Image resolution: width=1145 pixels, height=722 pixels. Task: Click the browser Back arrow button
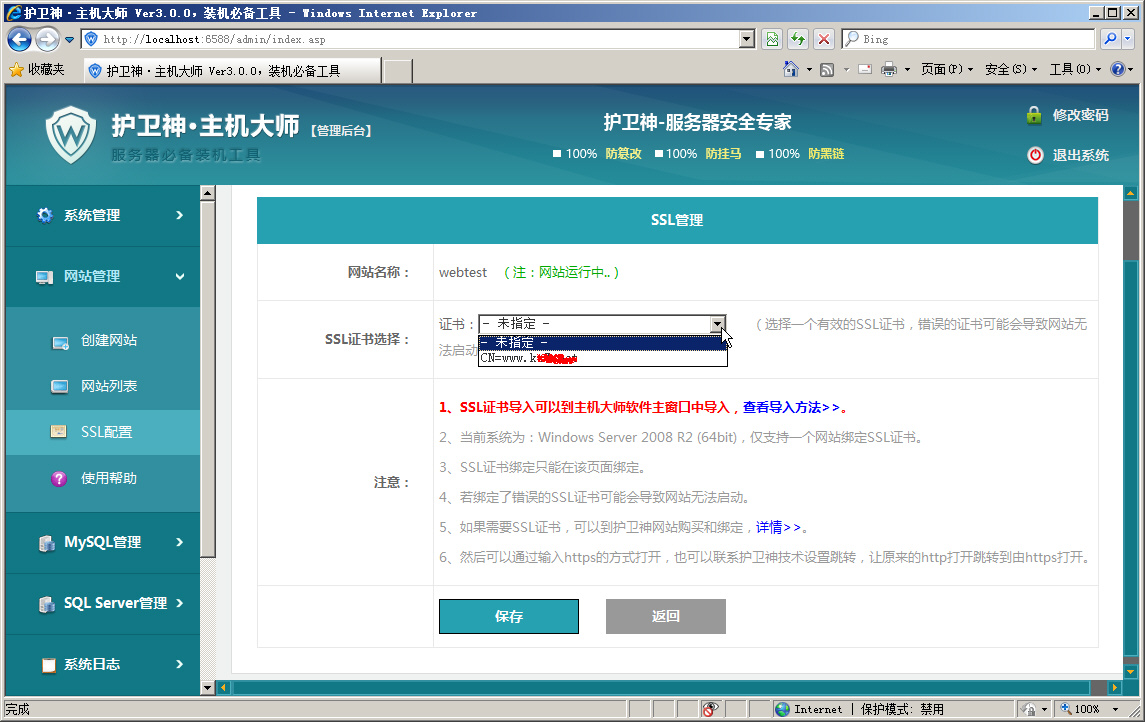(19, 39)
